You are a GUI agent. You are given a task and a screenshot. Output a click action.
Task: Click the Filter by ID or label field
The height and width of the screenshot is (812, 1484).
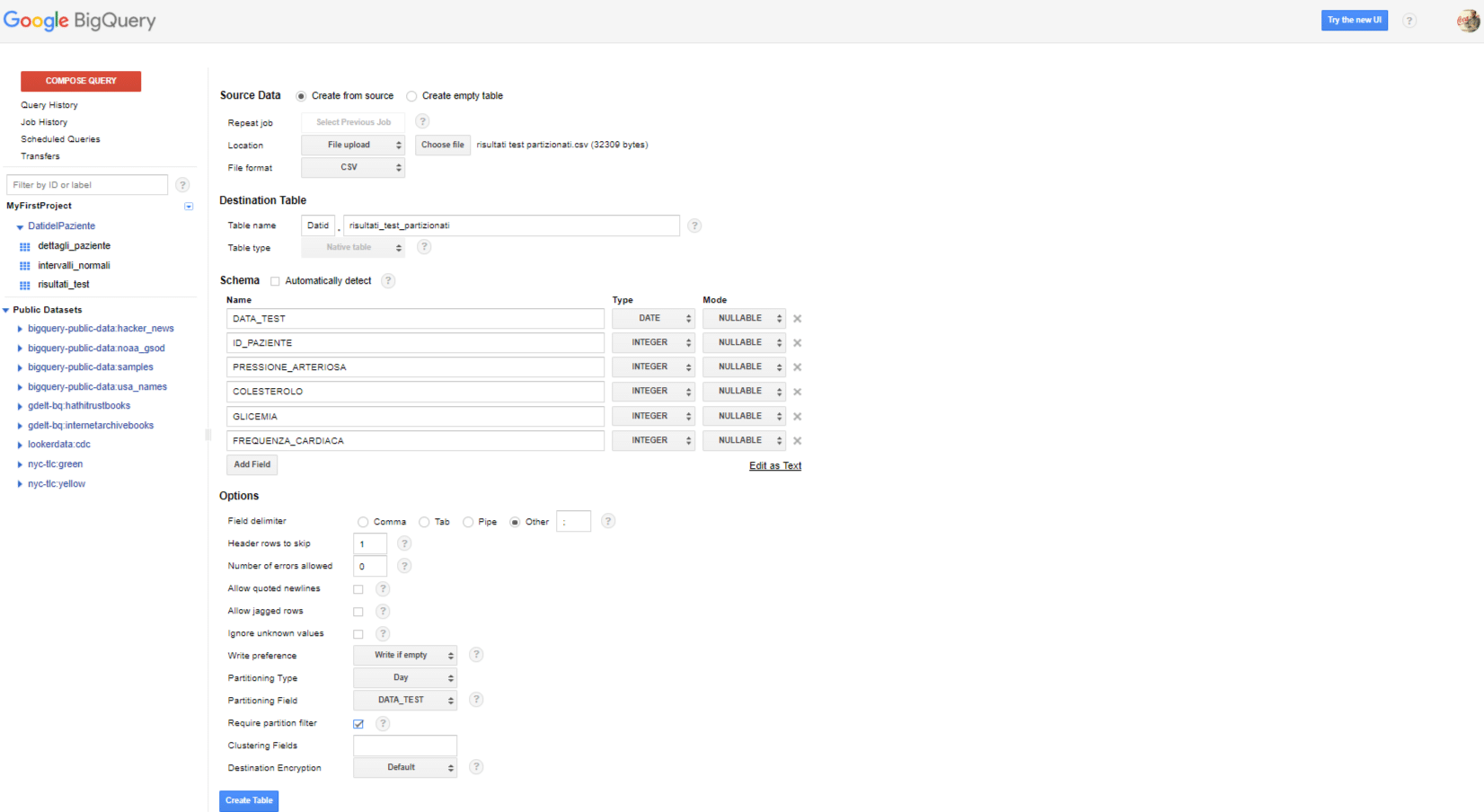click(x=87, y=185)
